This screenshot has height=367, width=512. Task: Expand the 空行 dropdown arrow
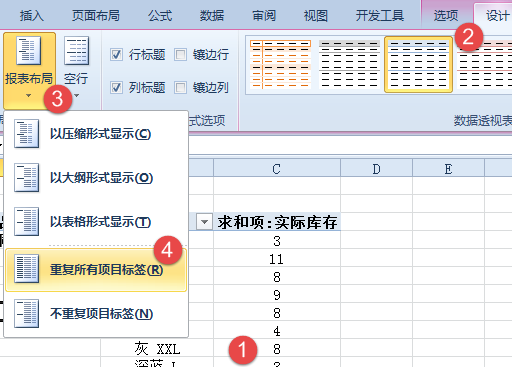[77, 96]
